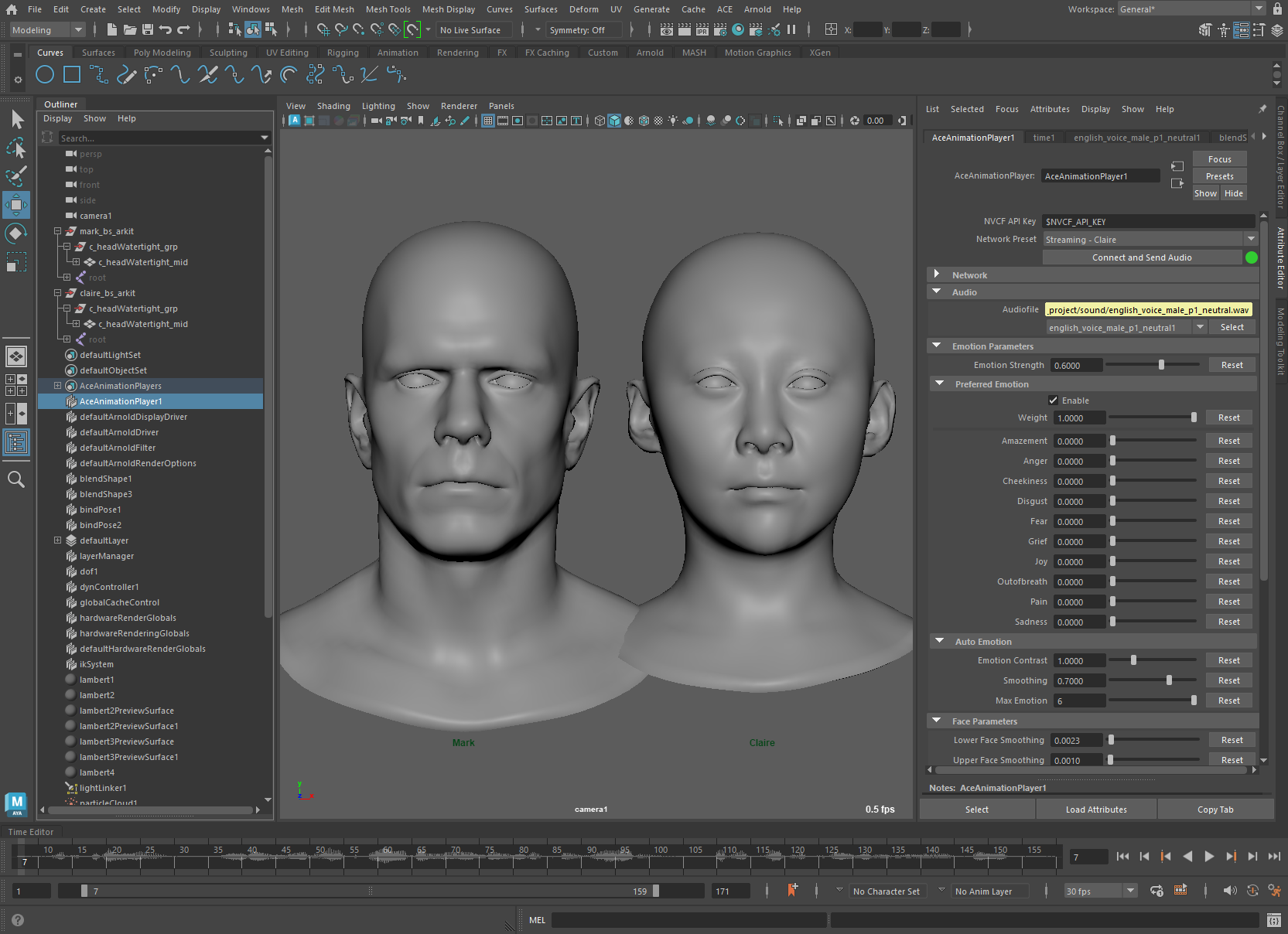Jump to start of playback range
The width and height of the screenshot is (1288, 934).
(x=1122, y=857)
